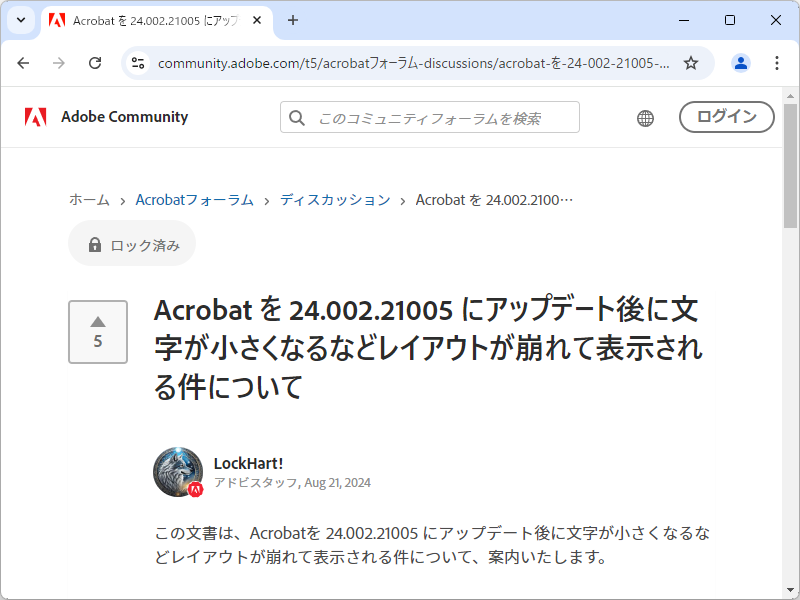Toggle the bookmark star for this page
Screen dimensions: 800x600
(691, 62)
